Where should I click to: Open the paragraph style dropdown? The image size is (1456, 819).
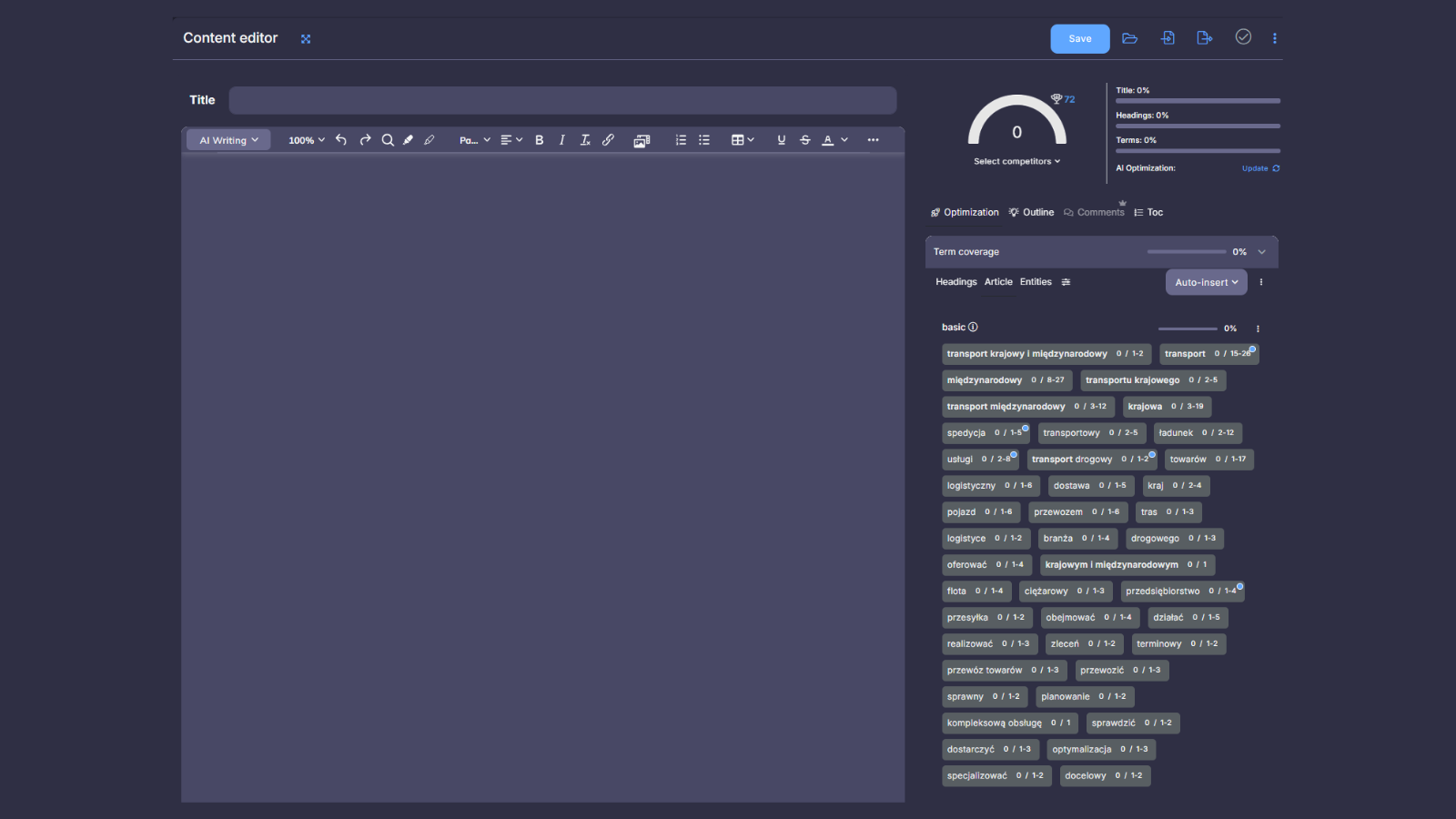click(475, 140)
